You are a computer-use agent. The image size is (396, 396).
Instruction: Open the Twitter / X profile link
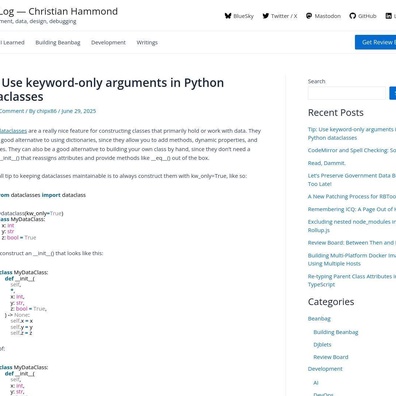point(280,16)
